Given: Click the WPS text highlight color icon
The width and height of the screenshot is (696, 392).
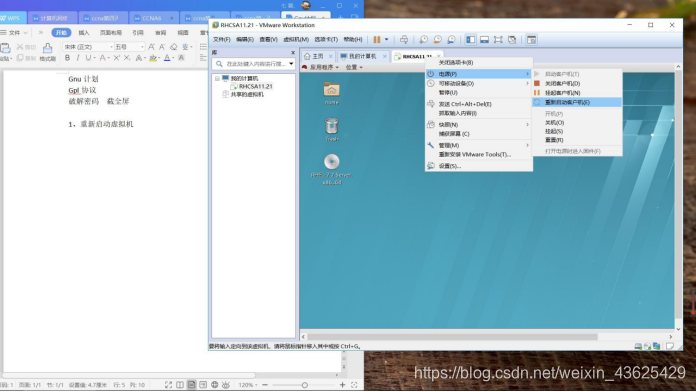Looking at the screenshot, I should (x=153, y=58).
